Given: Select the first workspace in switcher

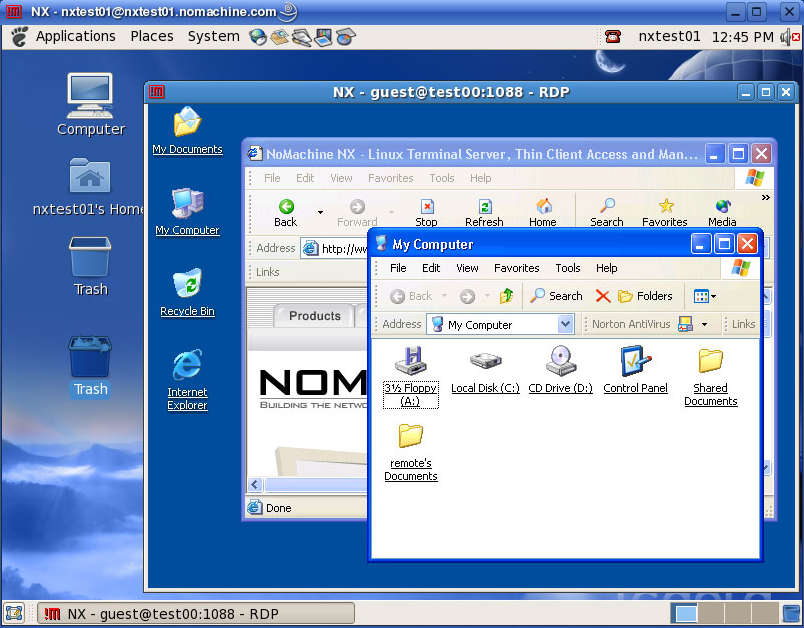Looking at the screenshot, I should (x=685, y=613).
